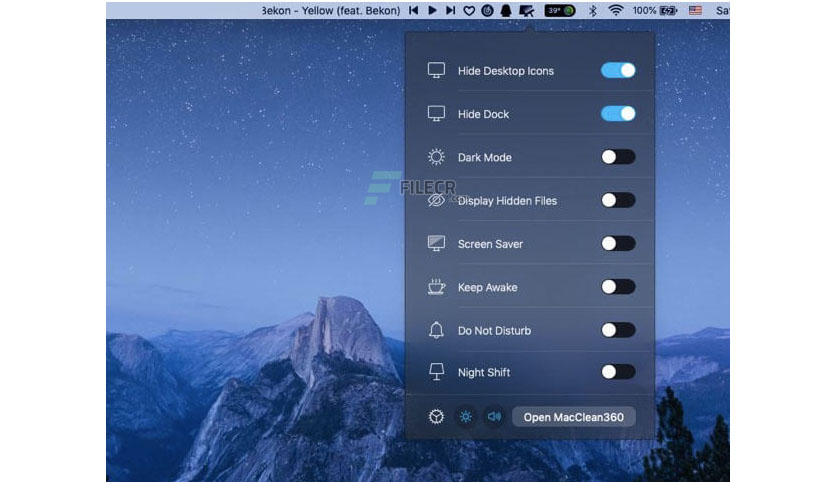Viewport: 836px width, 484px height.
Task: Click the 39° temperature indicator in menu bar
Action: coord(559,11)
